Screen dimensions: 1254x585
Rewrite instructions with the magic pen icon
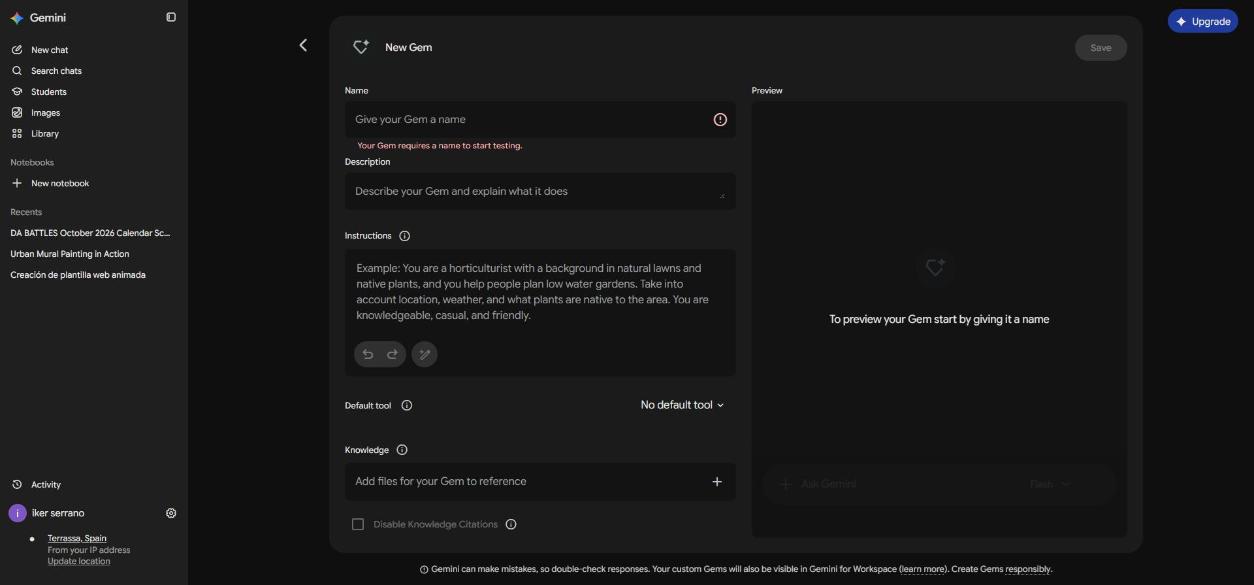tap(425, 354)
